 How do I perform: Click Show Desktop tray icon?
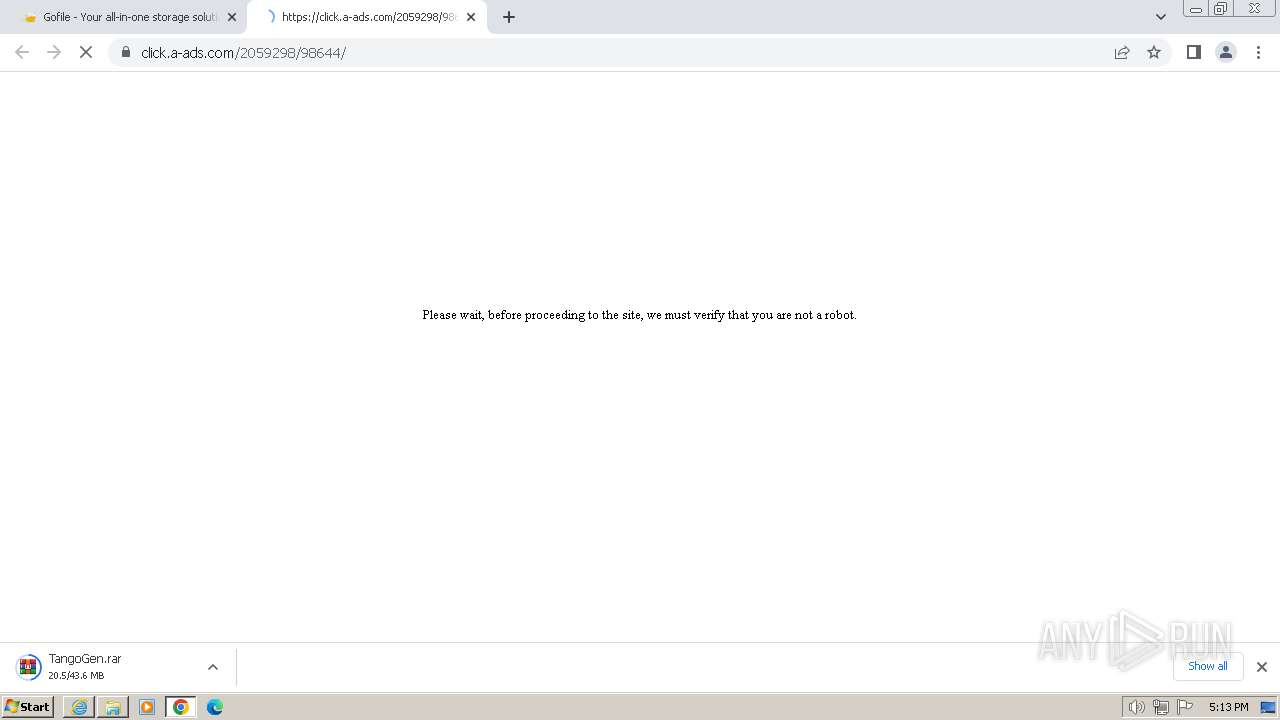click(x=1268, y=707)
